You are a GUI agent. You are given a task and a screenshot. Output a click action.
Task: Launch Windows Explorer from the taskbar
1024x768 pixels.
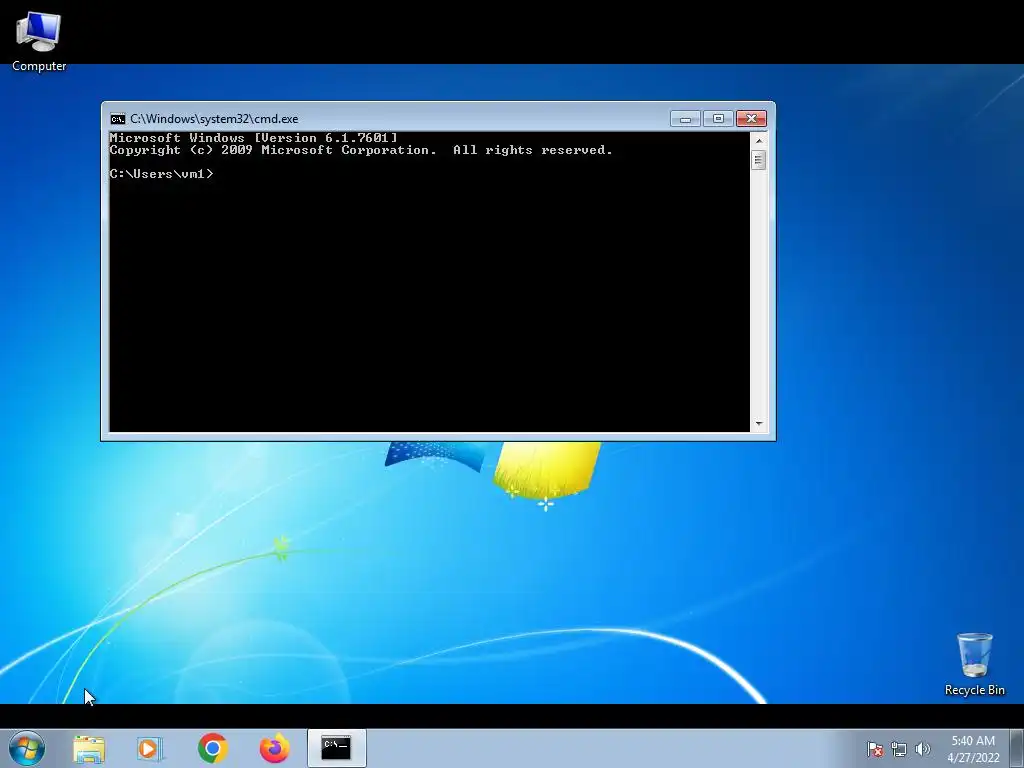point(89,748)
